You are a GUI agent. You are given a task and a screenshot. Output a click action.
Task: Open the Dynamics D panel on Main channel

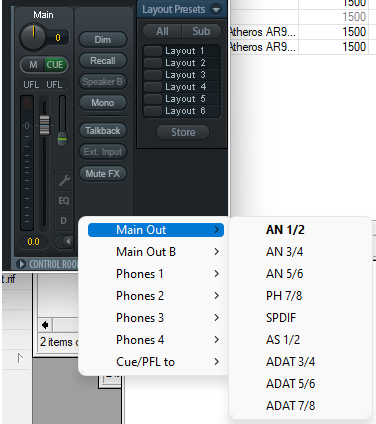point(64,221)
